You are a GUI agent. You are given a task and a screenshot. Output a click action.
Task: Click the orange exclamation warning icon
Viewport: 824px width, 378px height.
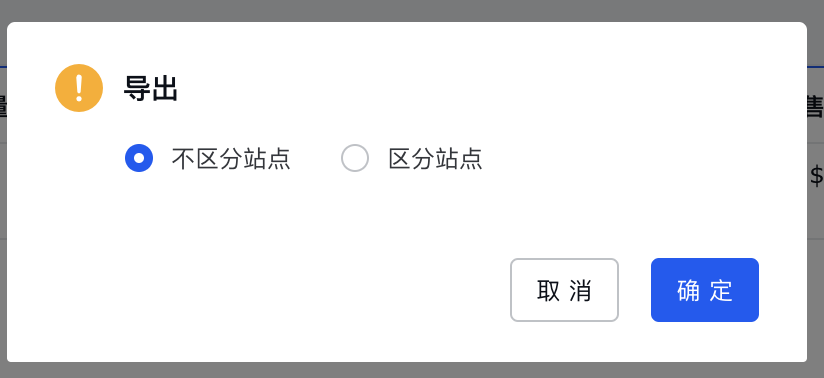coord(79,88)
